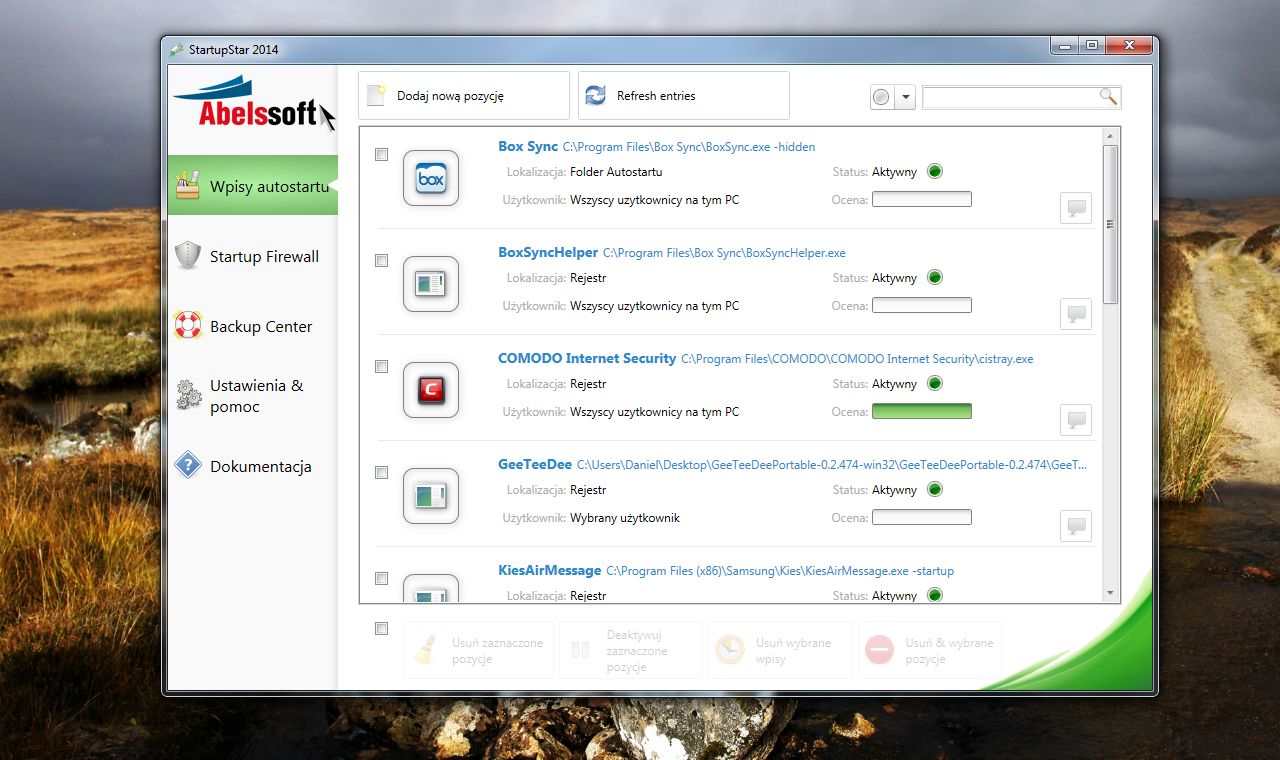Open Ustawienia & pomoc section
This screenshot has height=760, width=1280.
click(x=253, y=396)
